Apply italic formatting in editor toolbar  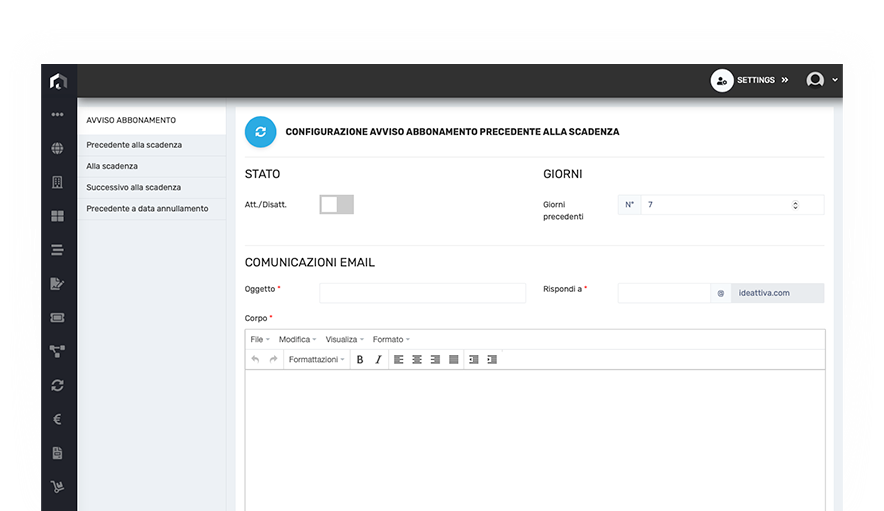tap(378, 359)
